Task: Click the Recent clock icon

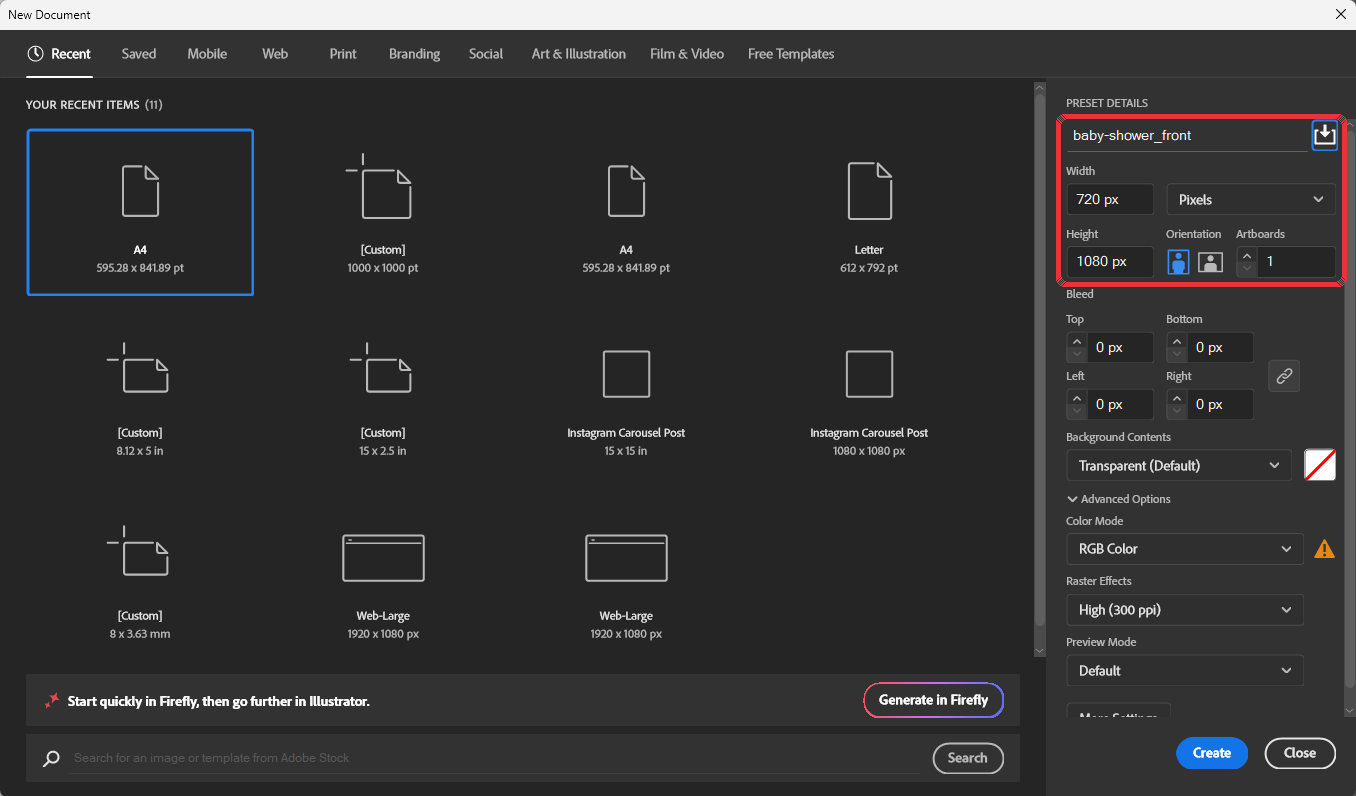Action: coord(36,54)
